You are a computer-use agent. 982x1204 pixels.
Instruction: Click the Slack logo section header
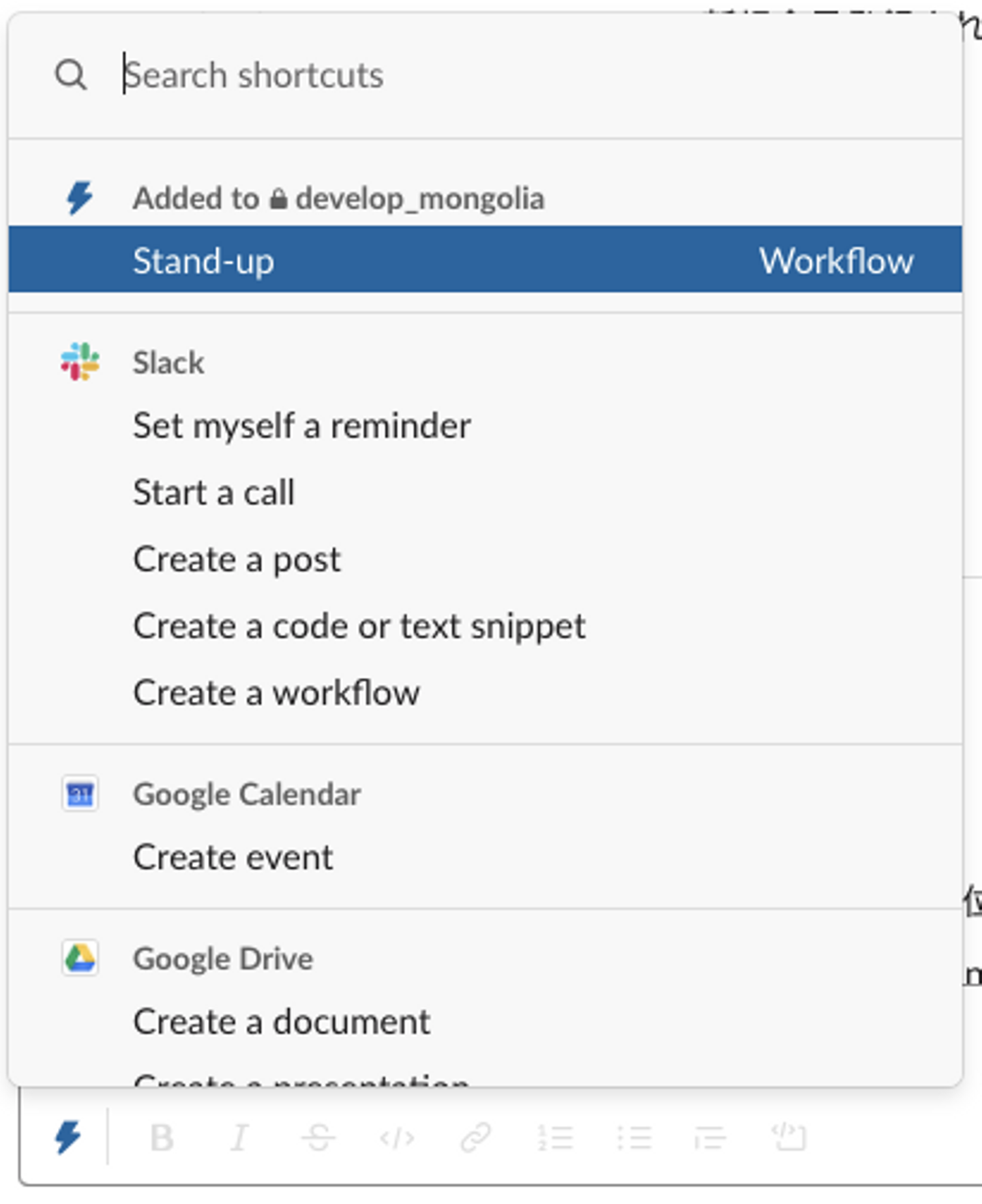tap(80, 362)
